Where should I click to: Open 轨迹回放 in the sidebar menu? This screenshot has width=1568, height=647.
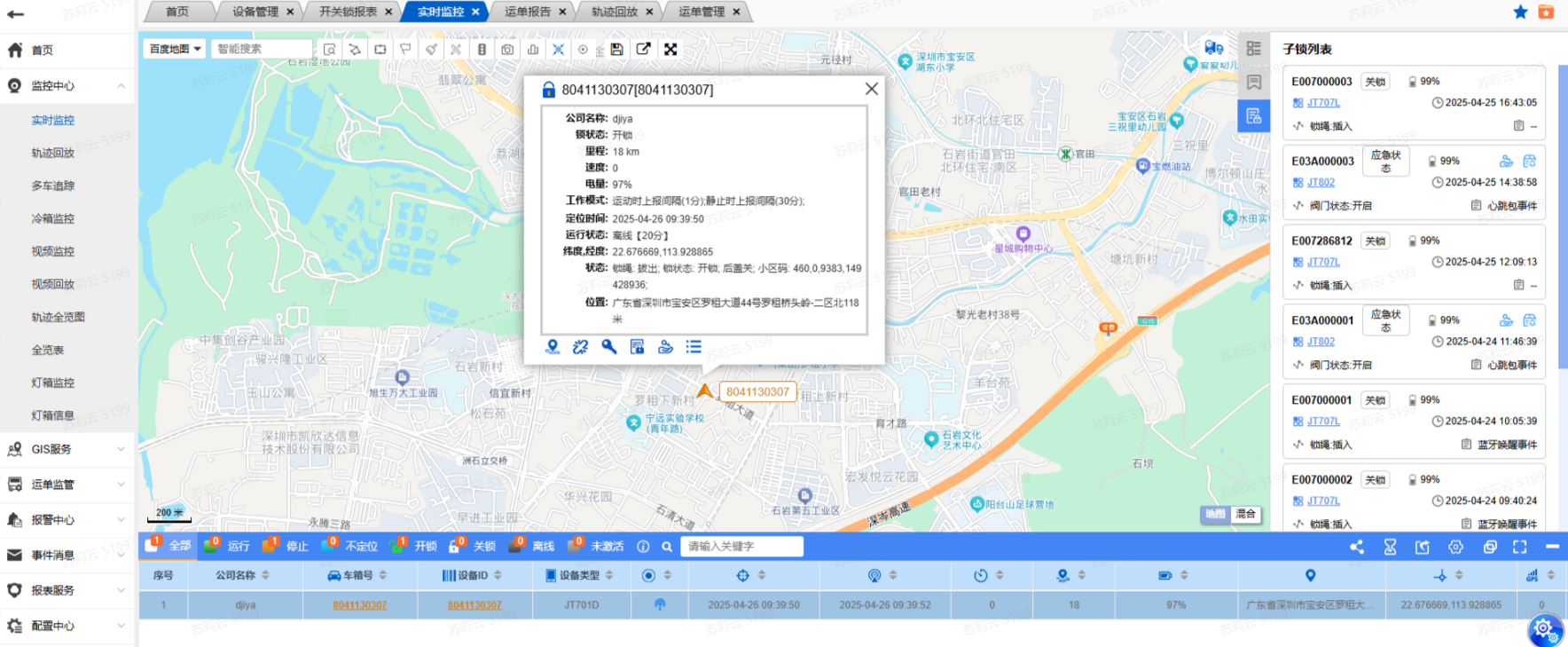[x=53, y=153]
